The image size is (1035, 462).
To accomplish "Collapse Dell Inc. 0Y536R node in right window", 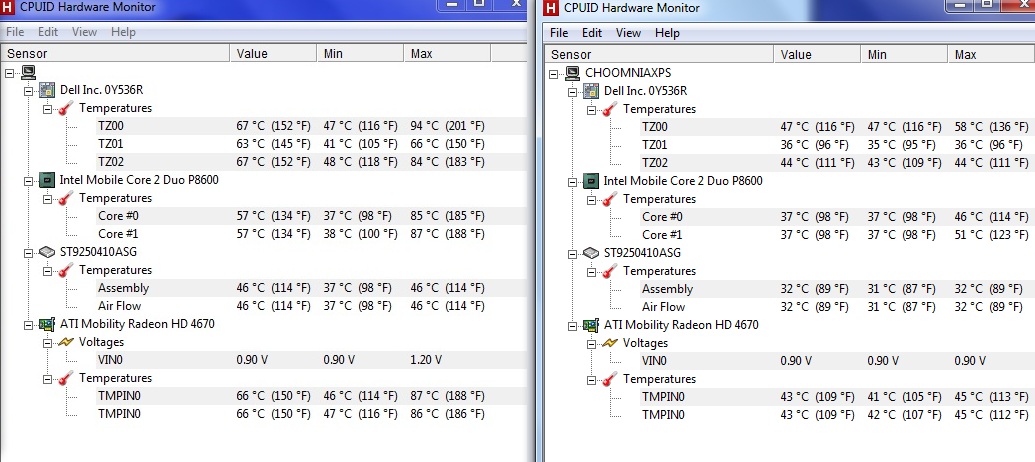I will (572, 92).
